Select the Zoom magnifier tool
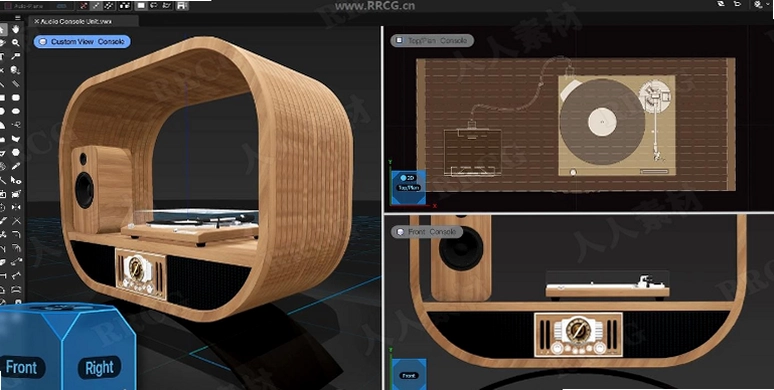 16,43
